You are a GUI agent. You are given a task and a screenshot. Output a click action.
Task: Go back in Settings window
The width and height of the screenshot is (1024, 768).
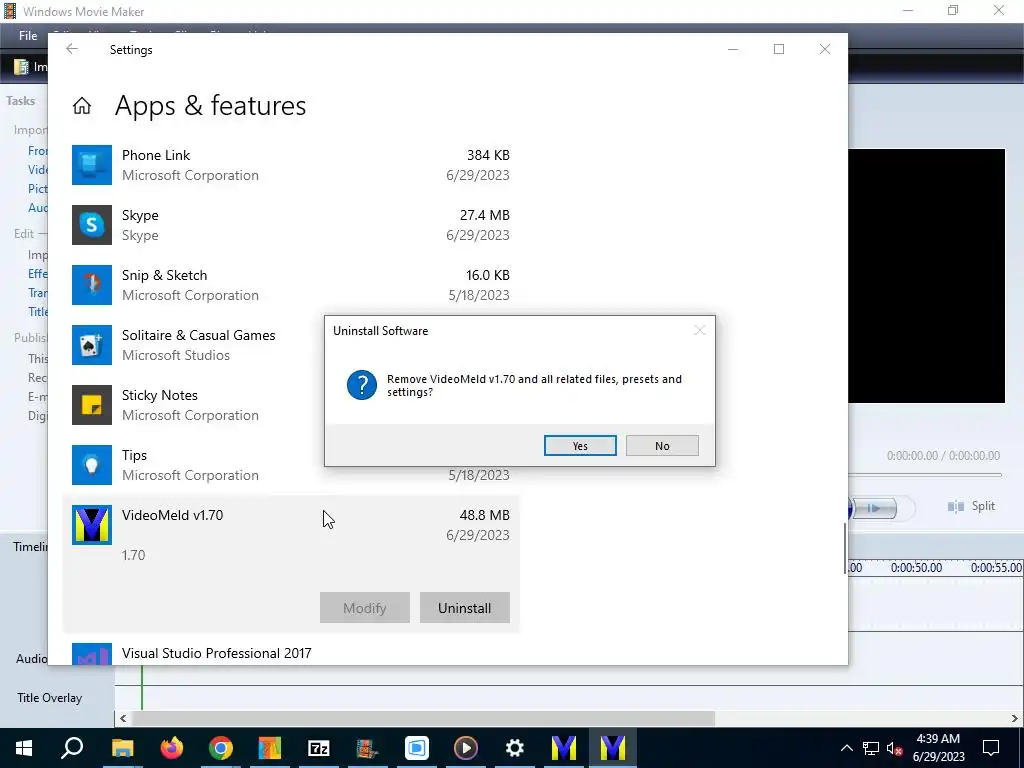[72, 49]
